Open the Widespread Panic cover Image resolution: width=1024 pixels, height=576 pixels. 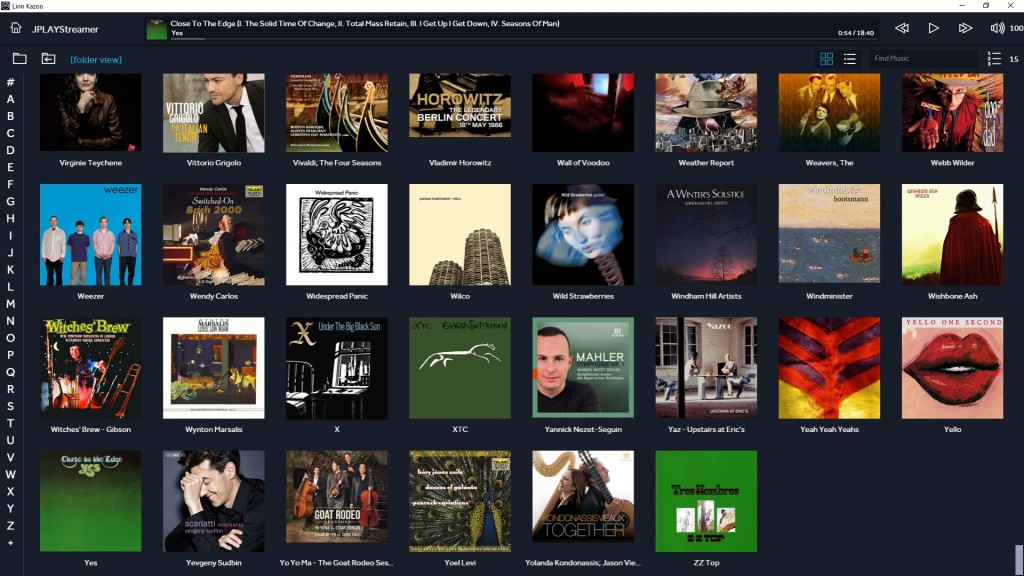pyautogui.click(x=337, y=234)
